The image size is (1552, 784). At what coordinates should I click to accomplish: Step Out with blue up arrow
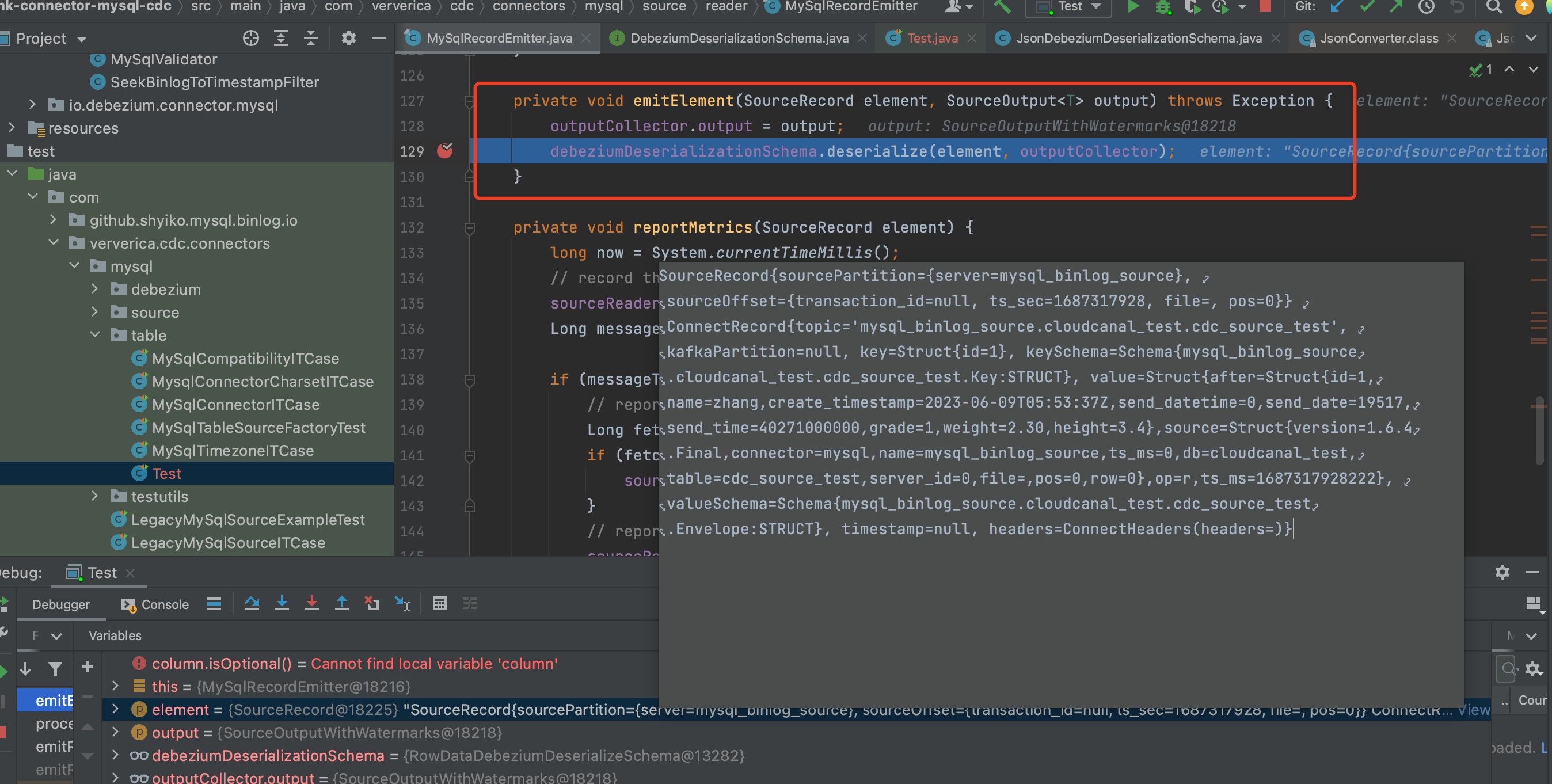point(341,603)
